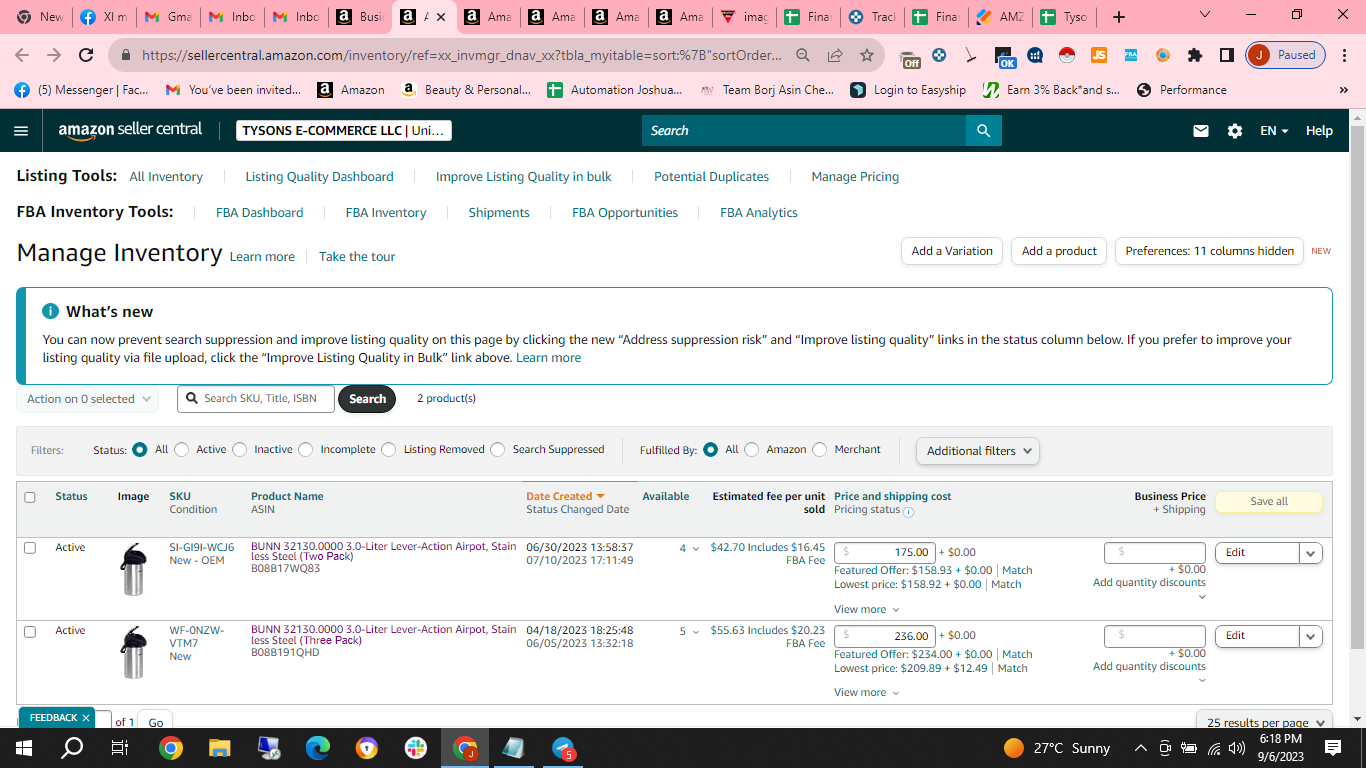Click the Windows Start button

tap(24, 748)
